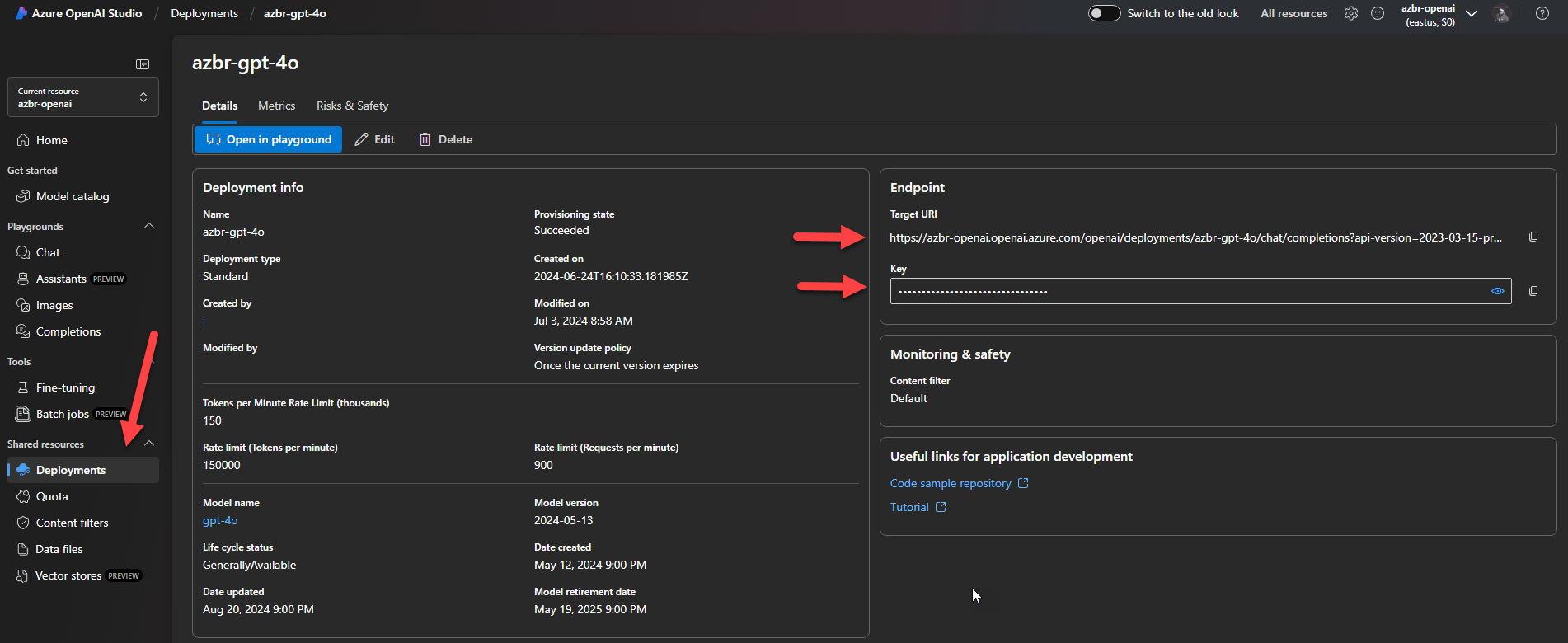Open Vector stores in the sidebar
The width and height of the screenshot is (1568, 643).
click(83, 575)
